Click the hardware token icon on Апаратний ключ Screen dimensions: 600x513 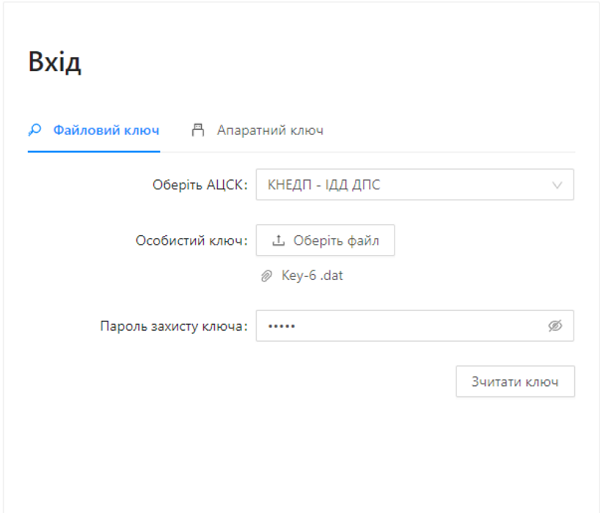(x=198, y=130)
